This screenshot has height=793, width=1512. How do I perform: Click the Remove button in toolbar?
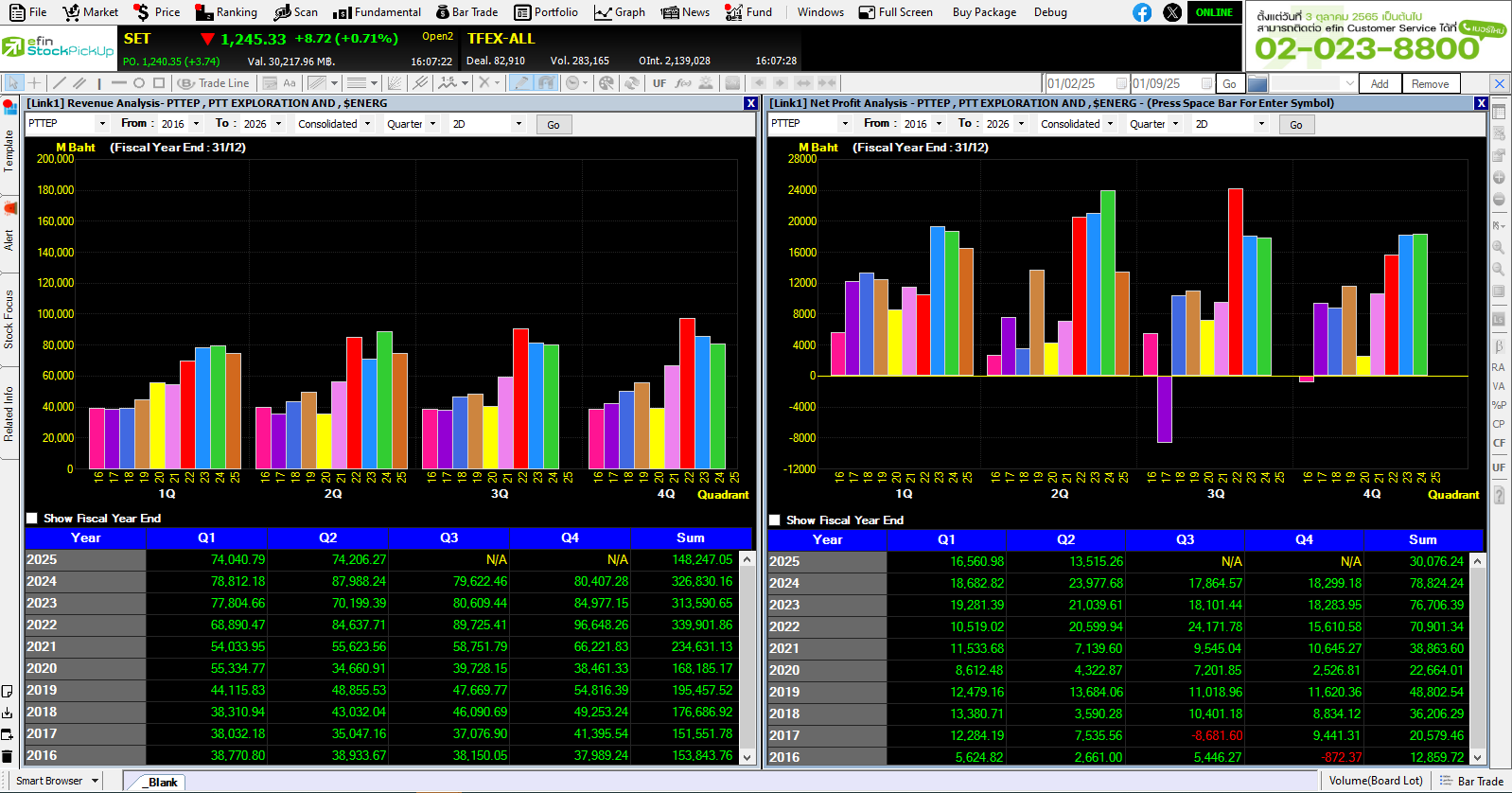pyautogui.click(x=1430, y=83)
